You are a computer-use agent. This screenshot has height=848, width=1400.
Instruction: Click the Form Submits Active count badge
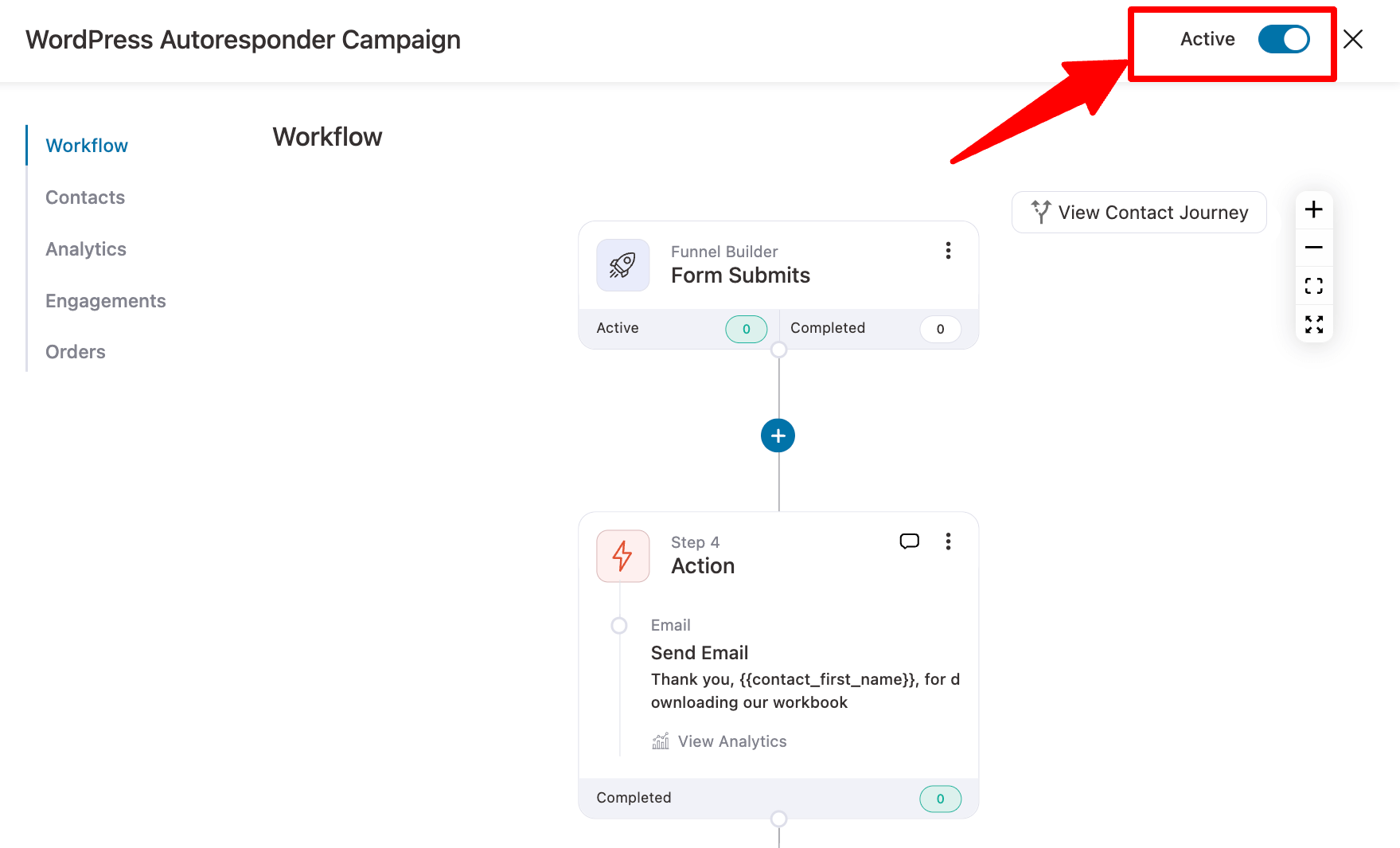point(747,329)
